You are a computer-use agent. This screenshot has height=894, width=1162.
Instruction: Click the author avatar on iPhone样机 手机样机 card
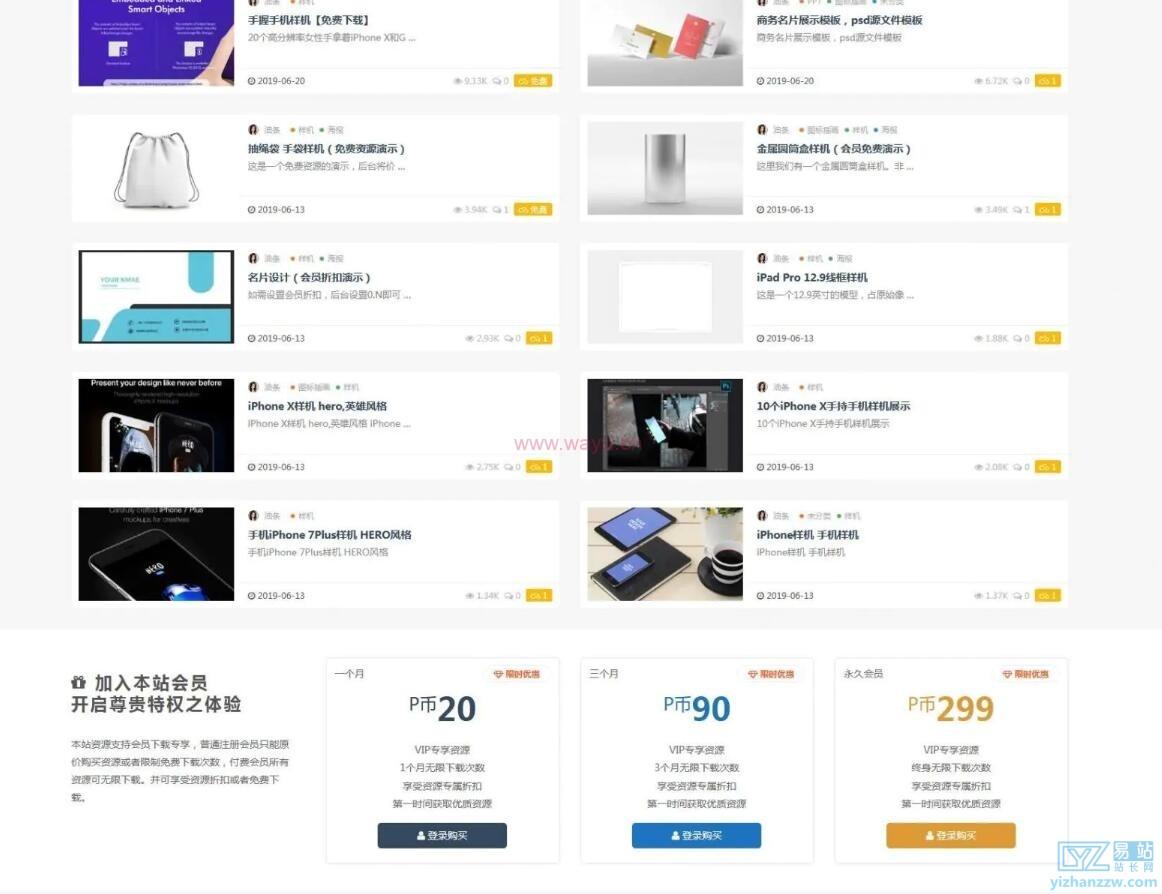click(x=762, y=515)
